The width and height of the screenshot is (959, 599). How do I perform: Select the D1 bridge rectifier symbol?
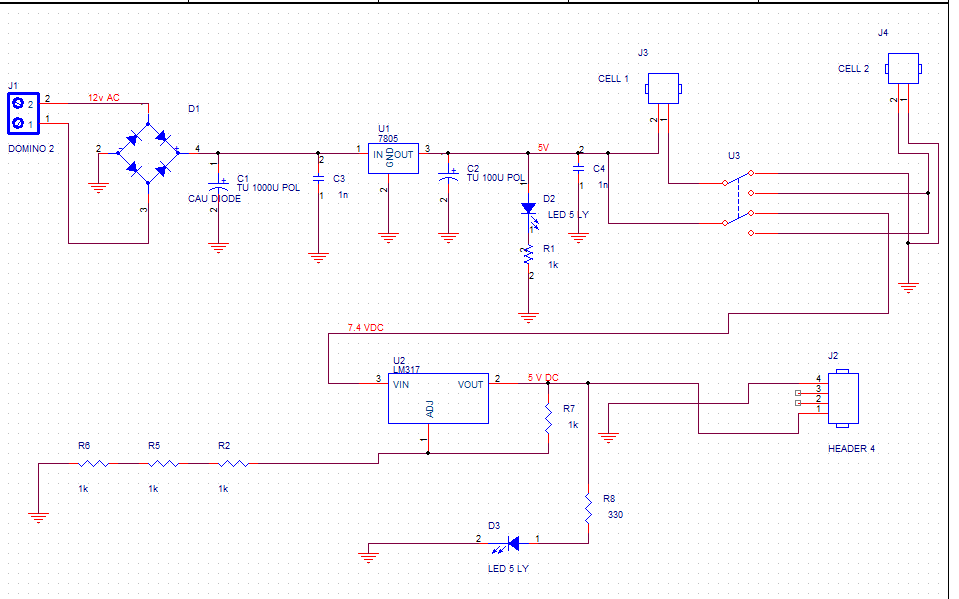(x=148, y=153)
